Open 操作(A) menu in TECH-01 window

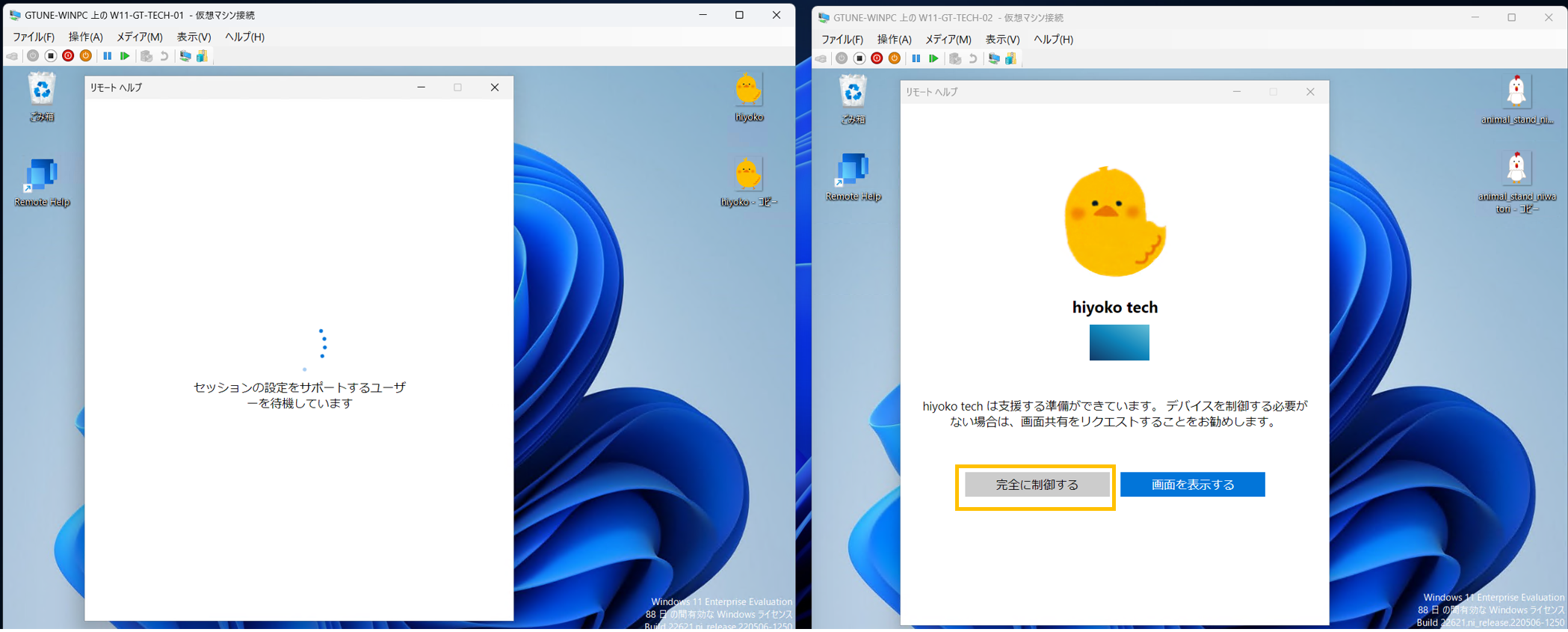pos(86,37)
